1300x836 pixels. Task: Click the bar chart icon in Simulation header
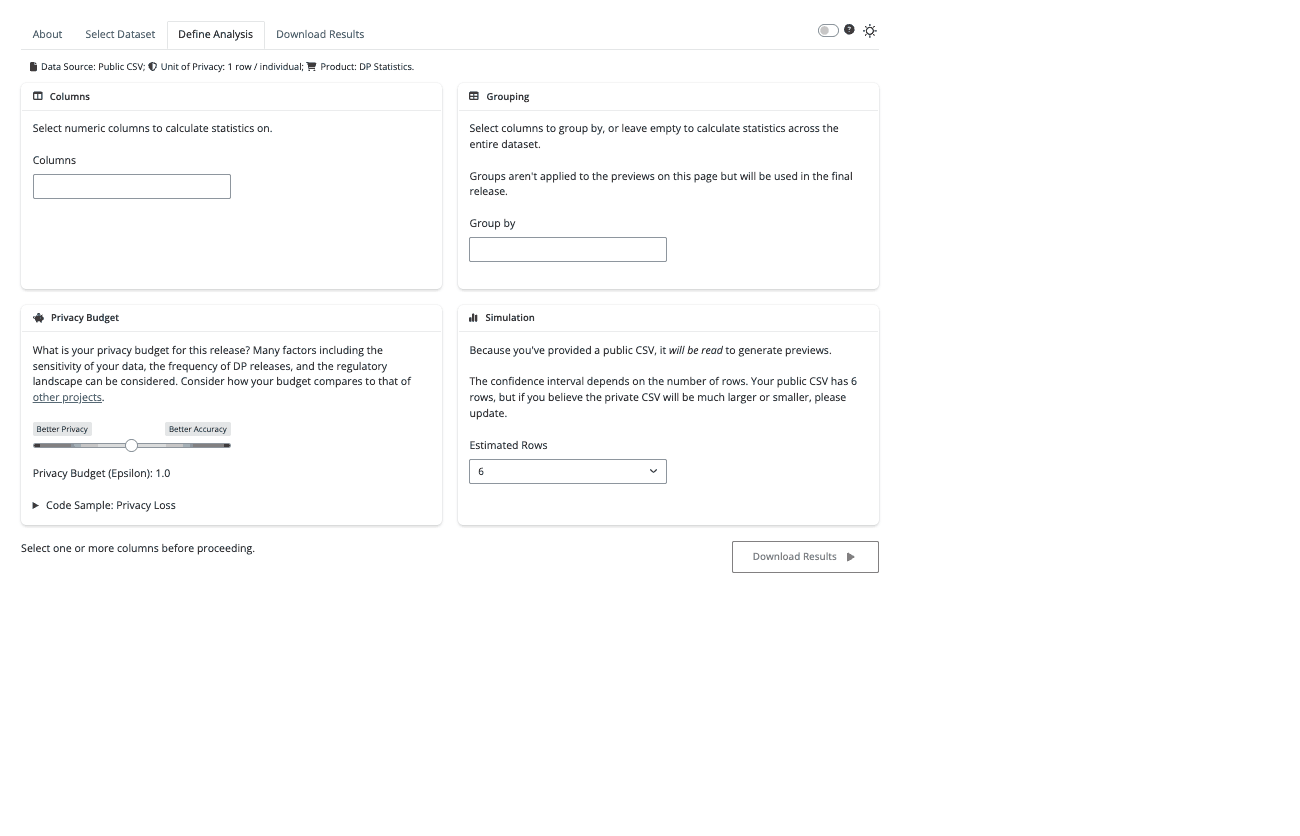coord(474,317)
